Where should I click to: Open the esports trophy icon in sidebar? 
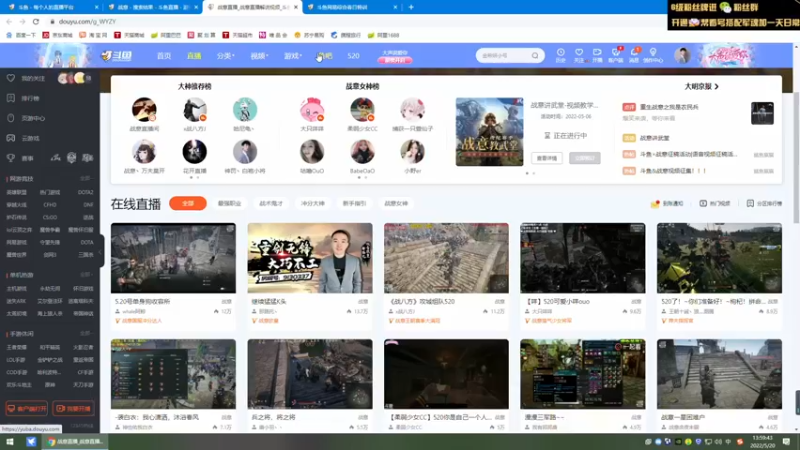tap(11, 158)
